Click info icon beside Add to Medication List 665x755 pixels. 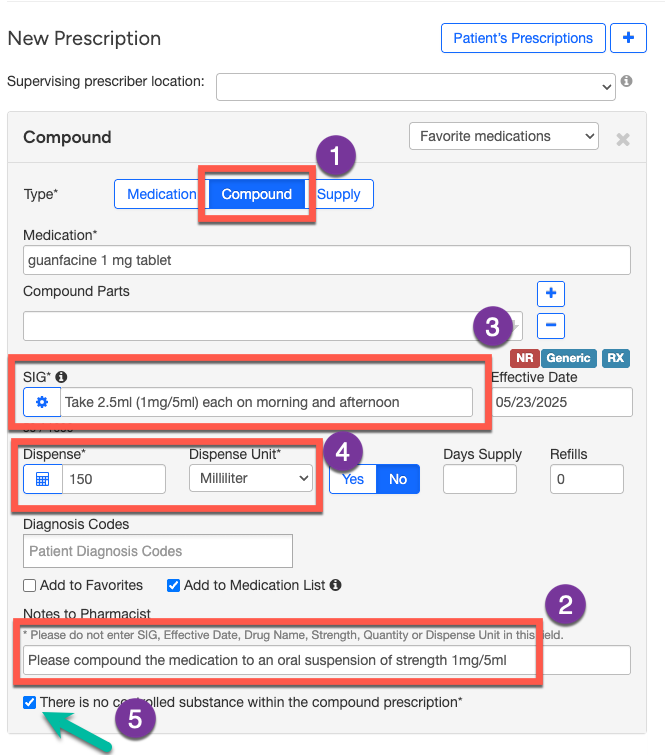tap(336, 585)
